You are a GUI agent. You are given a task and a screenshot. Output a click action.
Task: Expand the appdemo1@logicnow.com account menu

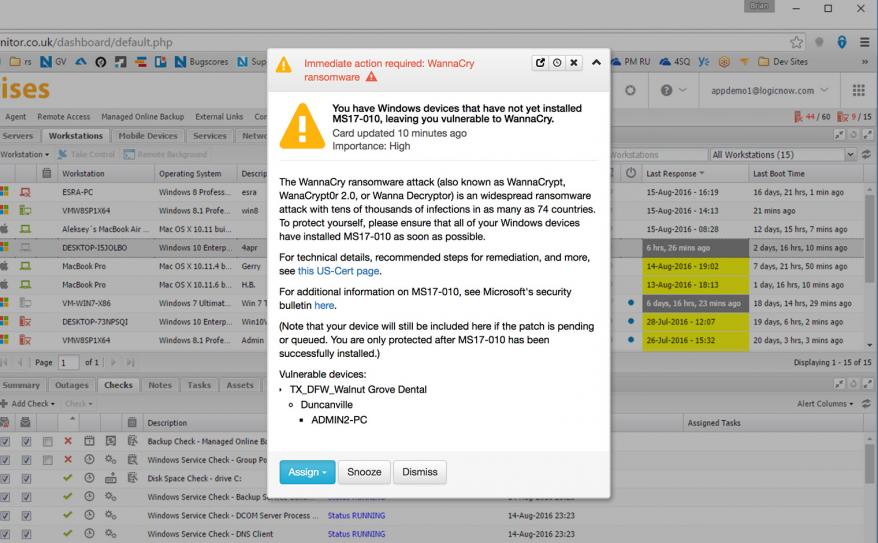[x=769, y=90]
